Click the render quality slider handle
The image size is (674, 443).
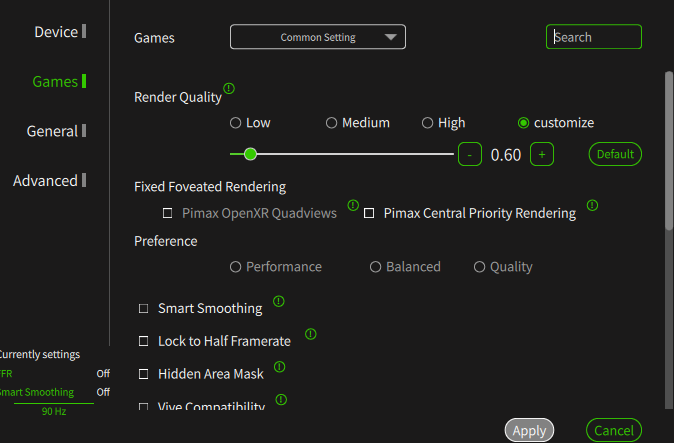tap(250, 154)
